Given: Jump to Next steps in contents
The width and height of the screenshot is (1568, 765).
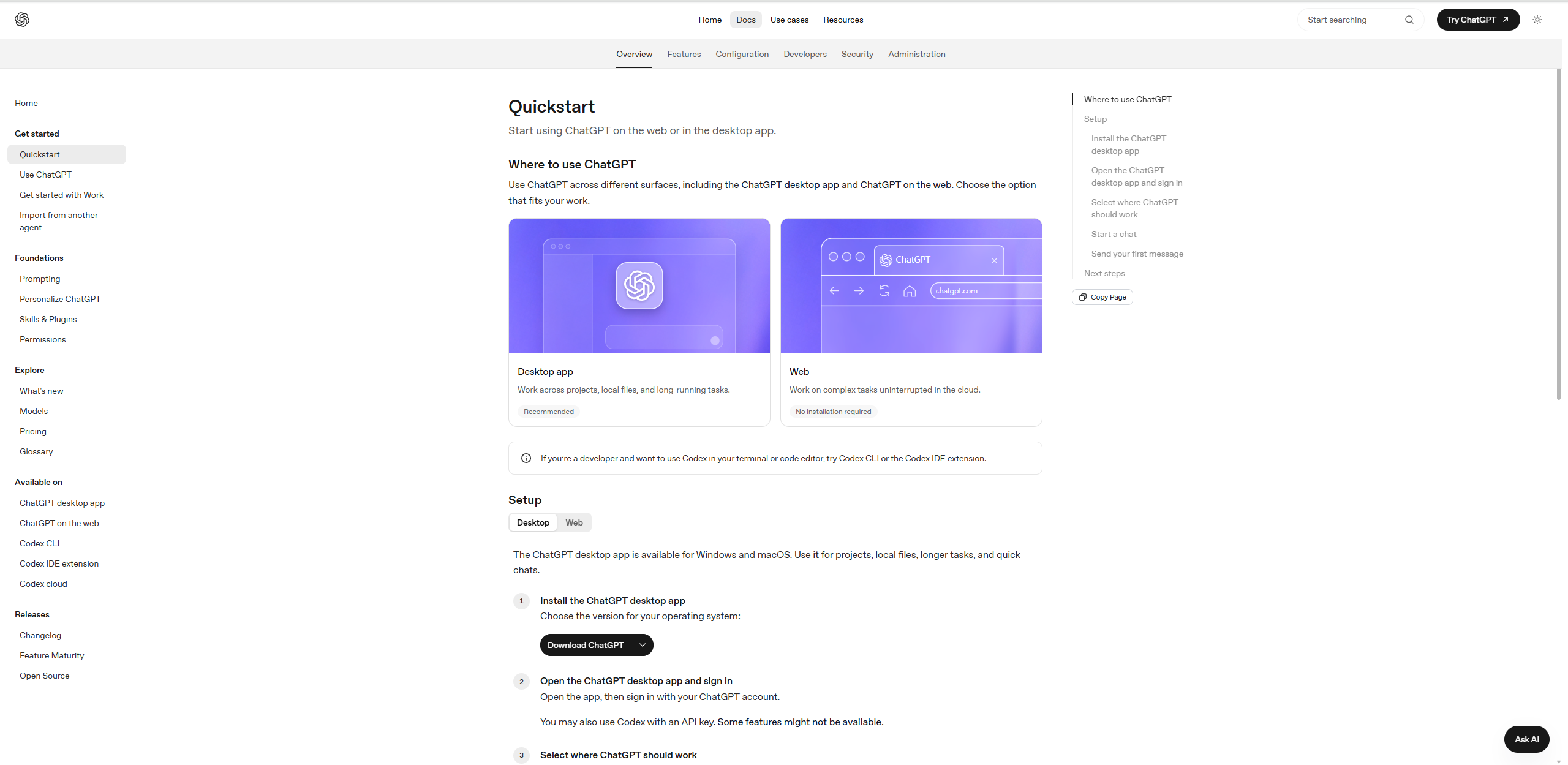Looking at the screenshot, I should click(1104, 273).
